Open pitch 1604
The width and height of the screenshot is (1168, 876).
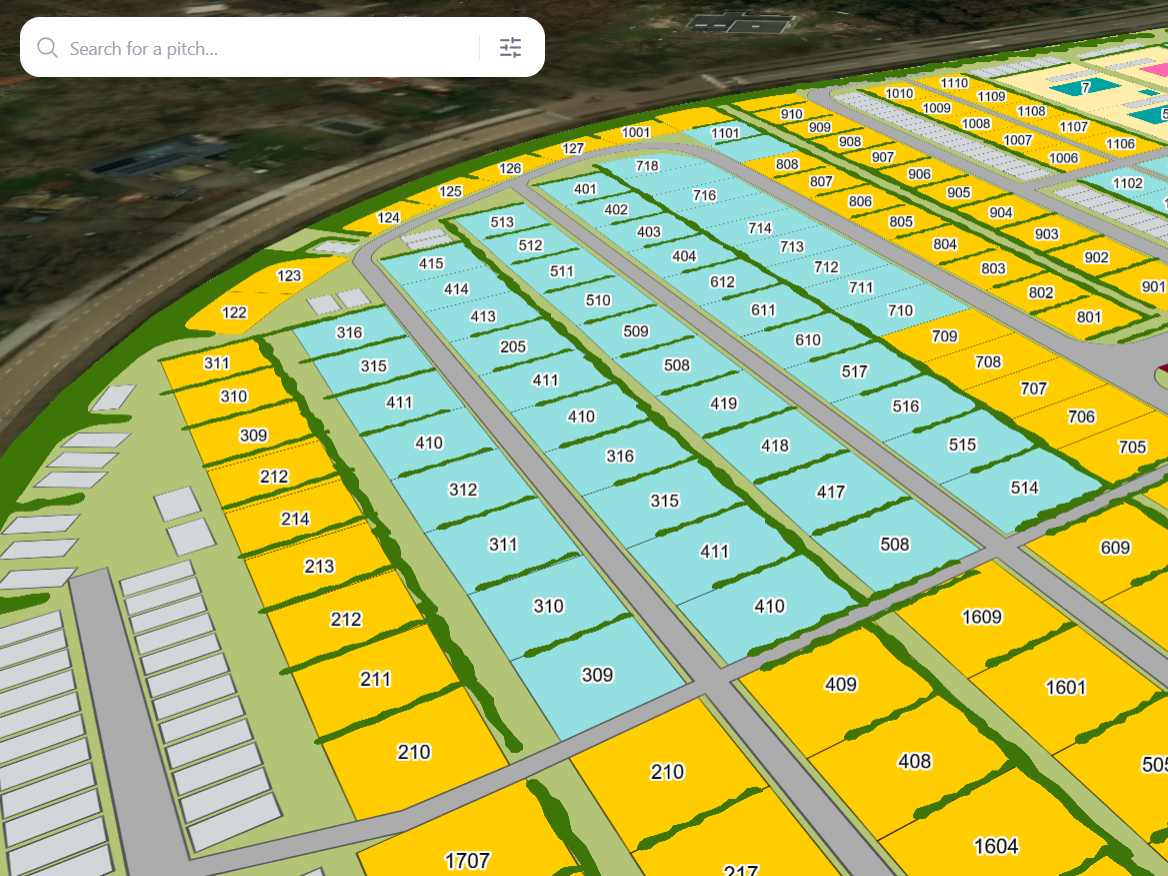(x=996, y=846)
